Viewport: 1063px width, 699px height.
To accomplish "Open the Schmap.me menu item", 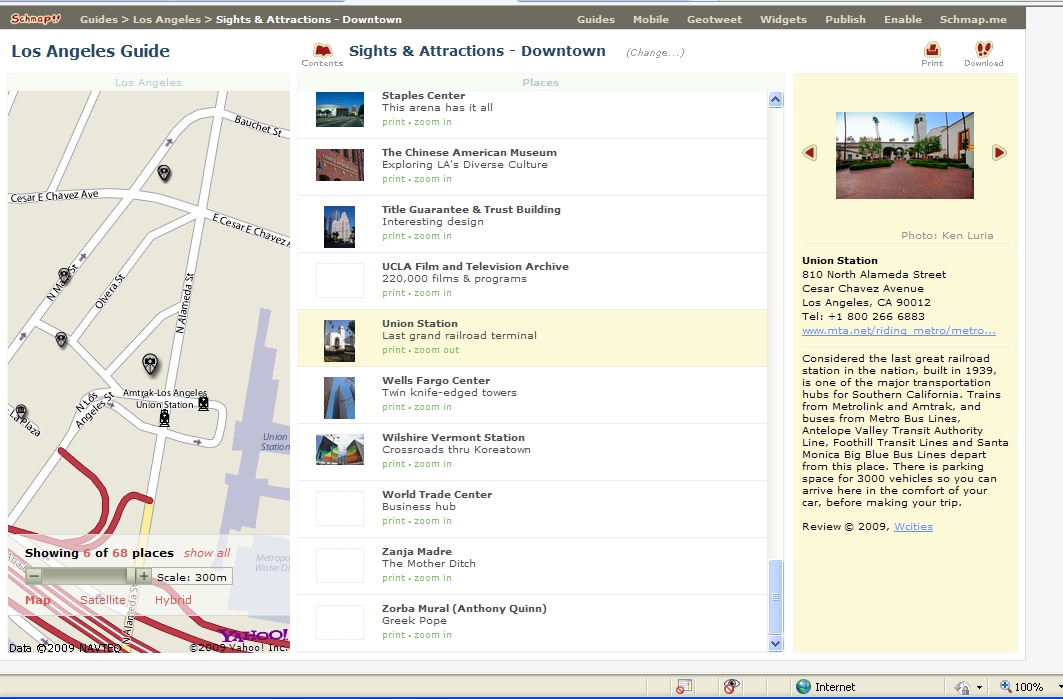I will pos(973,19).
